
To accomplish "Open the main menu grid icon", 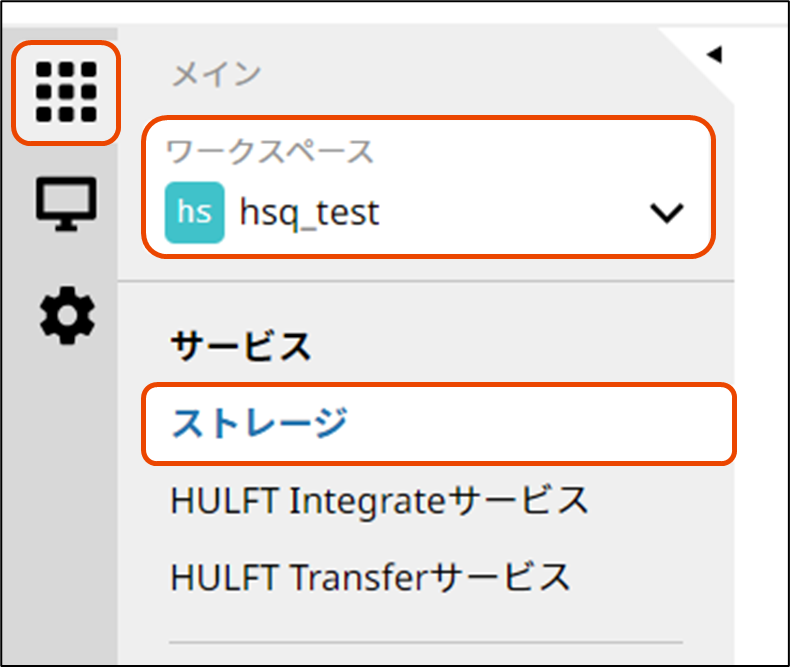I will (66, 91).
